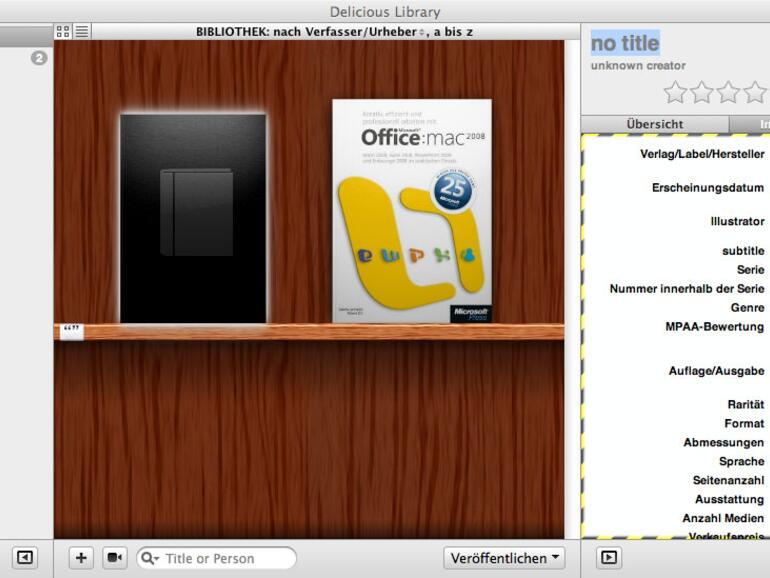Collapse the left sidebar with the arrow button
This screenshot has height=578, width=770.
[25, 558]
